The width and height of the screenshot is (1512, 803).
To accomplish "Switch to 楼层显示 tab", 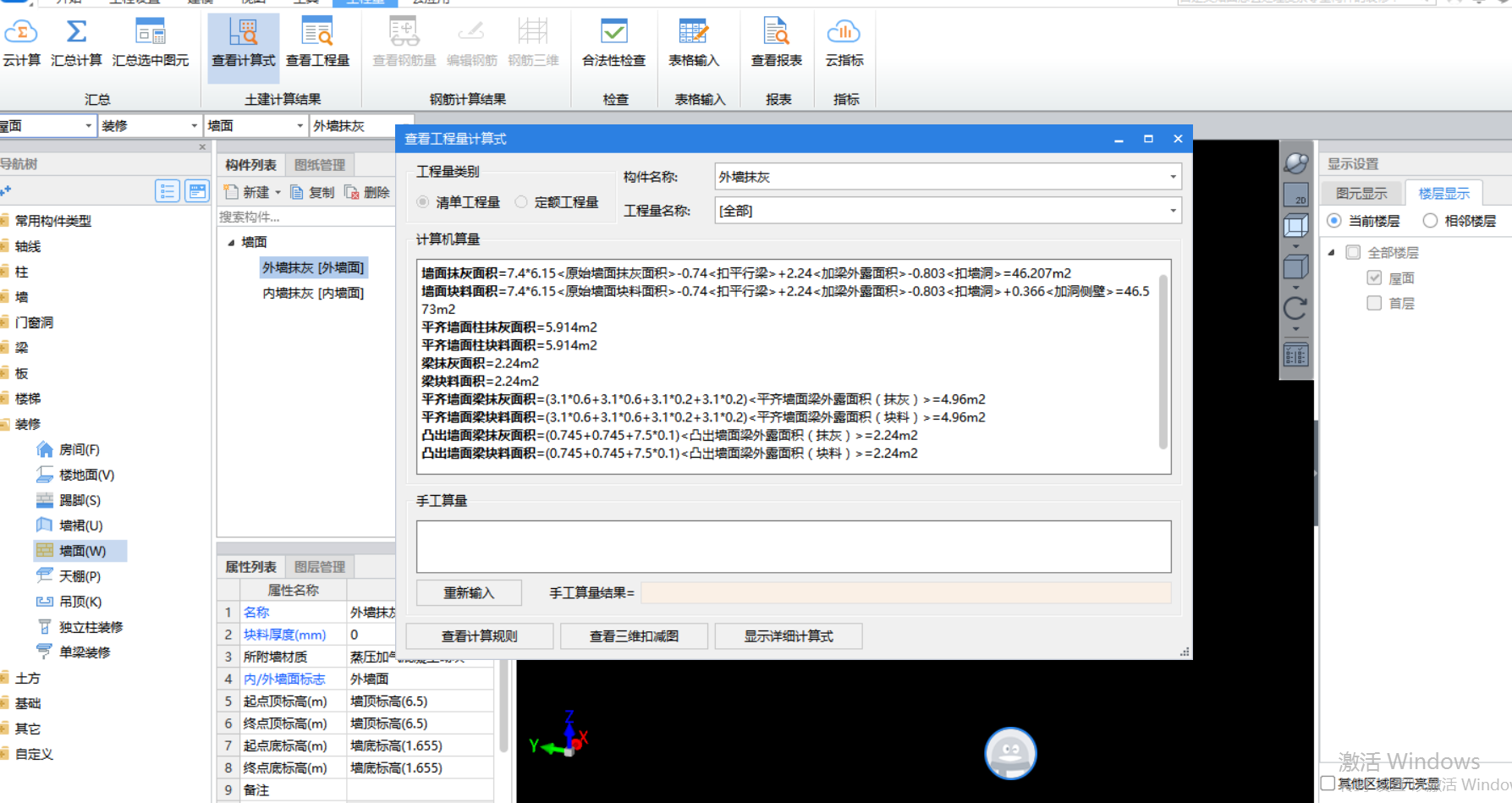I will (x=1443, y=193).
